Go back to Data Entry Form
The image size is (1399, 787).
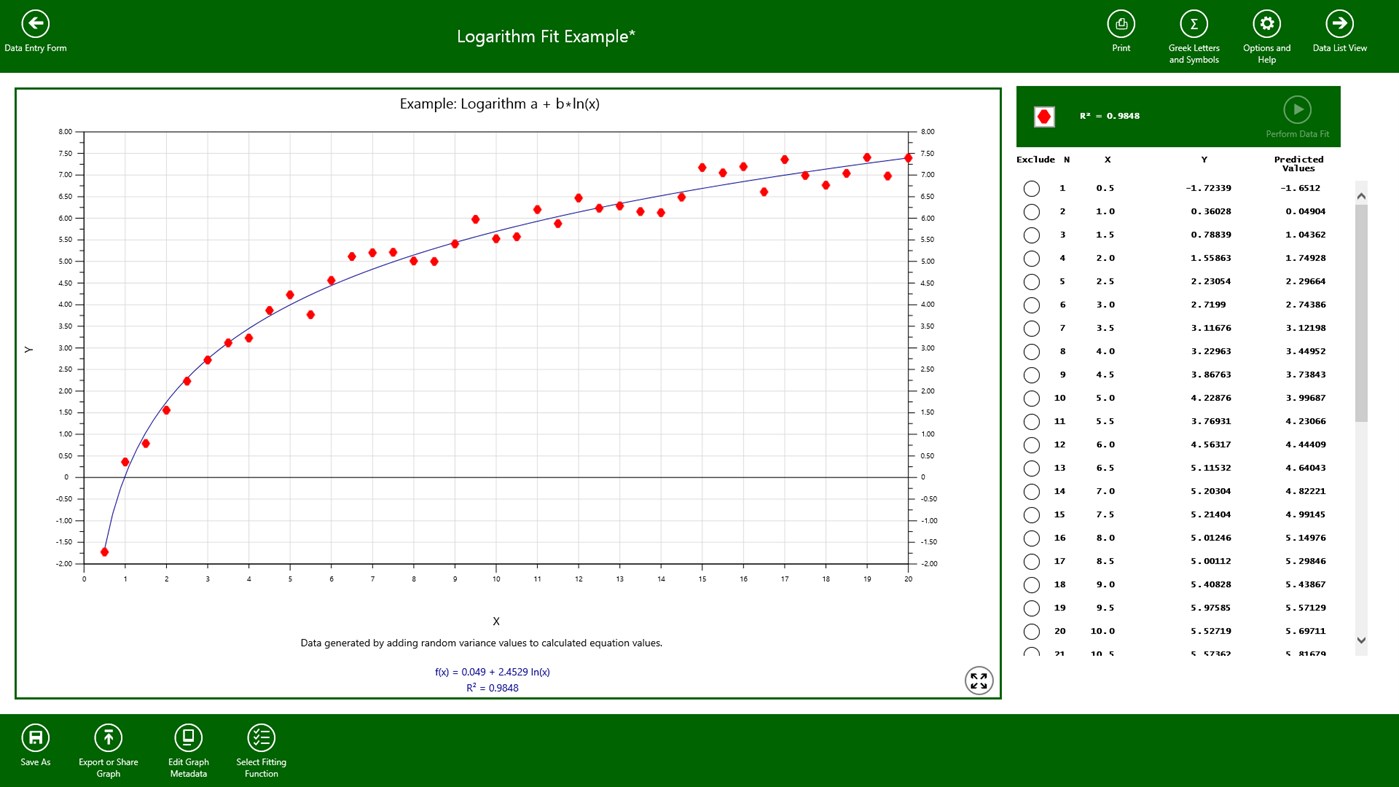pyautogui.click(x=35, y=24)
